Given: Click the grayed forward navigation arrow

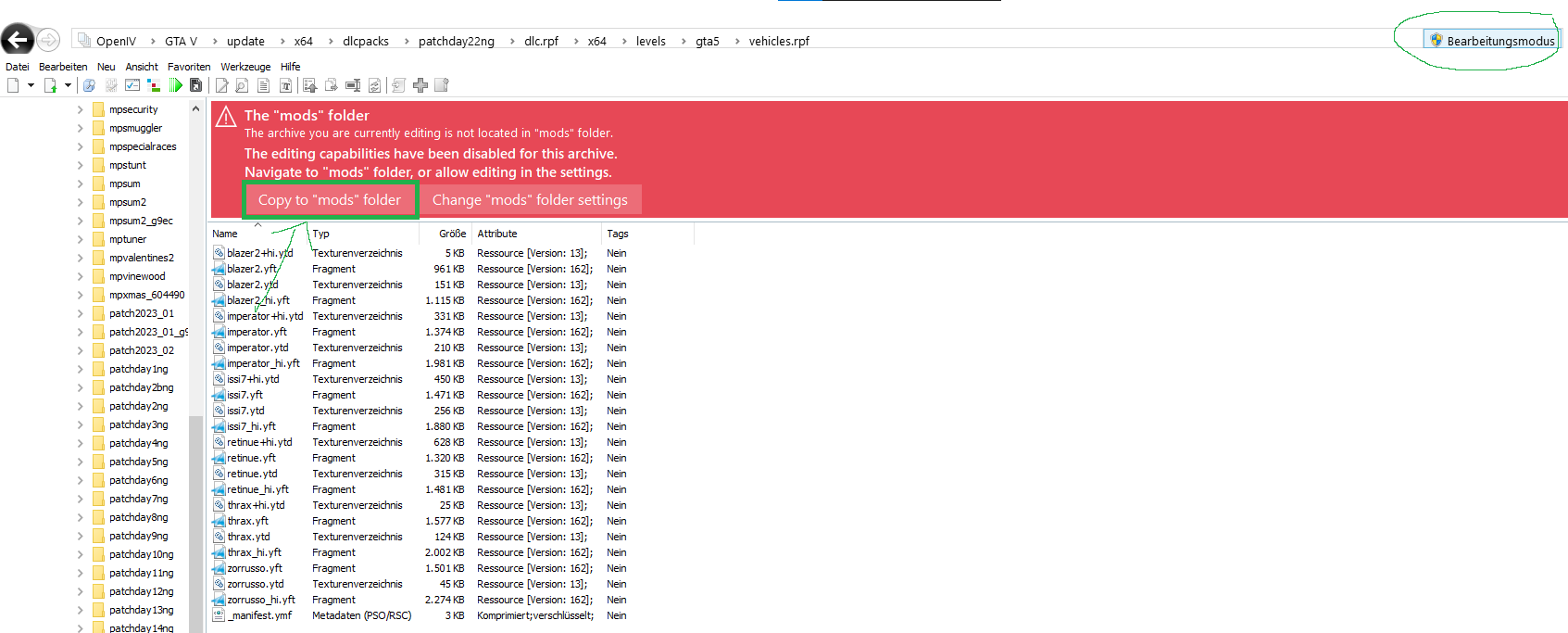Looking at the screenshot, I should (48, 40).
